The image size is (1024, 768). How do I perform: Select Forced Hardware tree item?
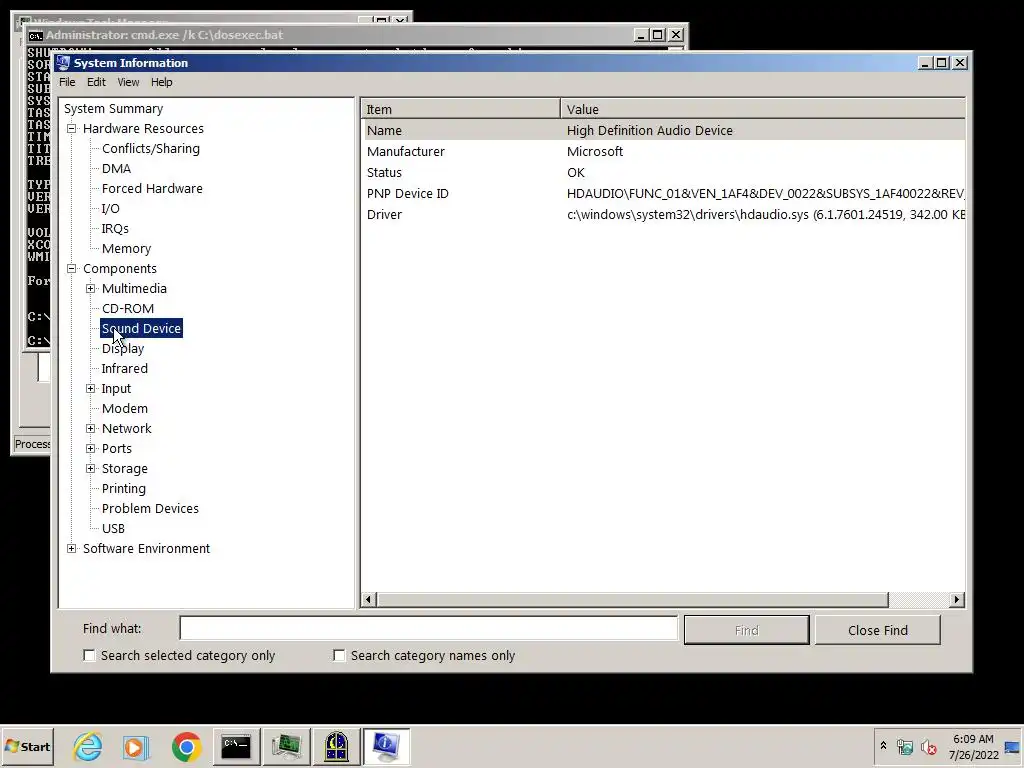coord(152,189)
